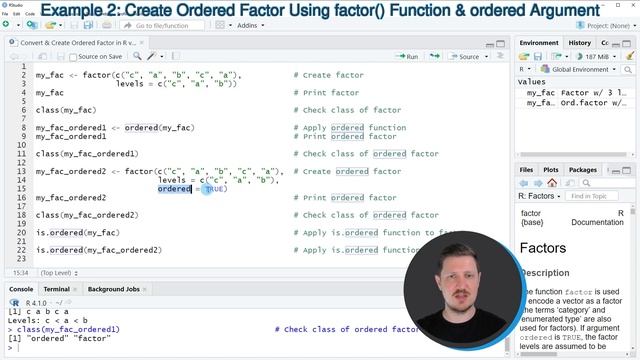Click the workspace panes grid icon
640x360 pixels.
220,25
